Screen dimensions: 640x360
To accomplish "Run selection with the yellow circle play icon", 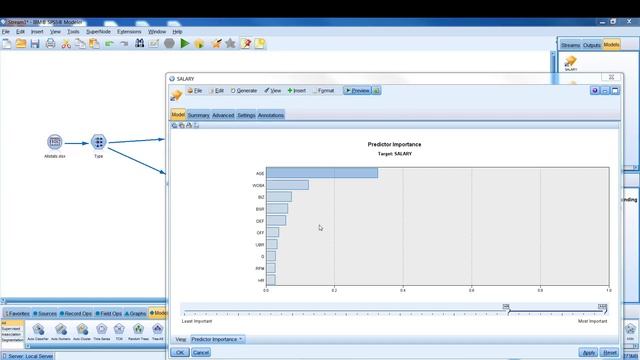I will click(199, 43).
